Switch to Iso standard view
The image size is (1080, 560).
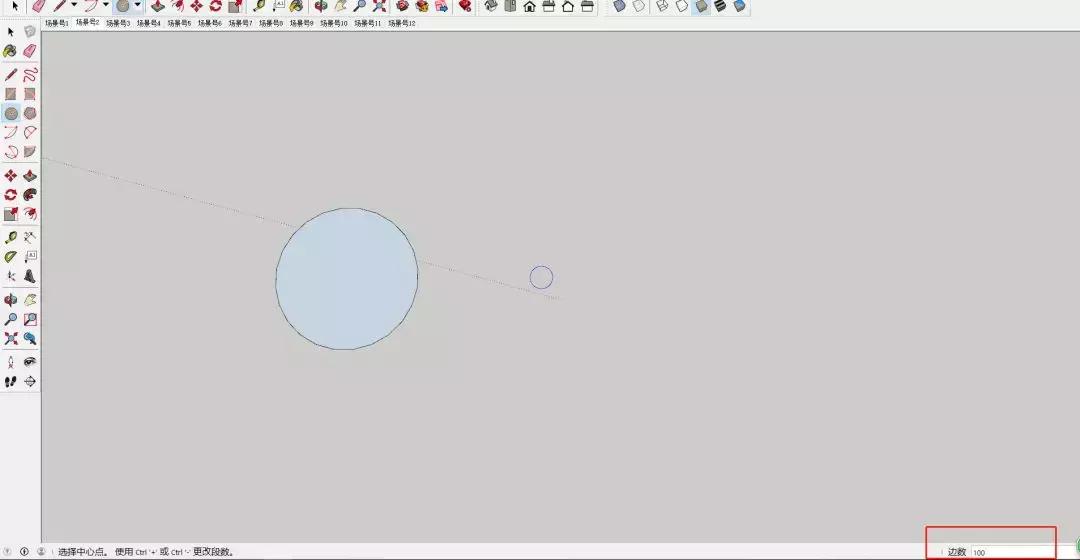coord(490,6)
